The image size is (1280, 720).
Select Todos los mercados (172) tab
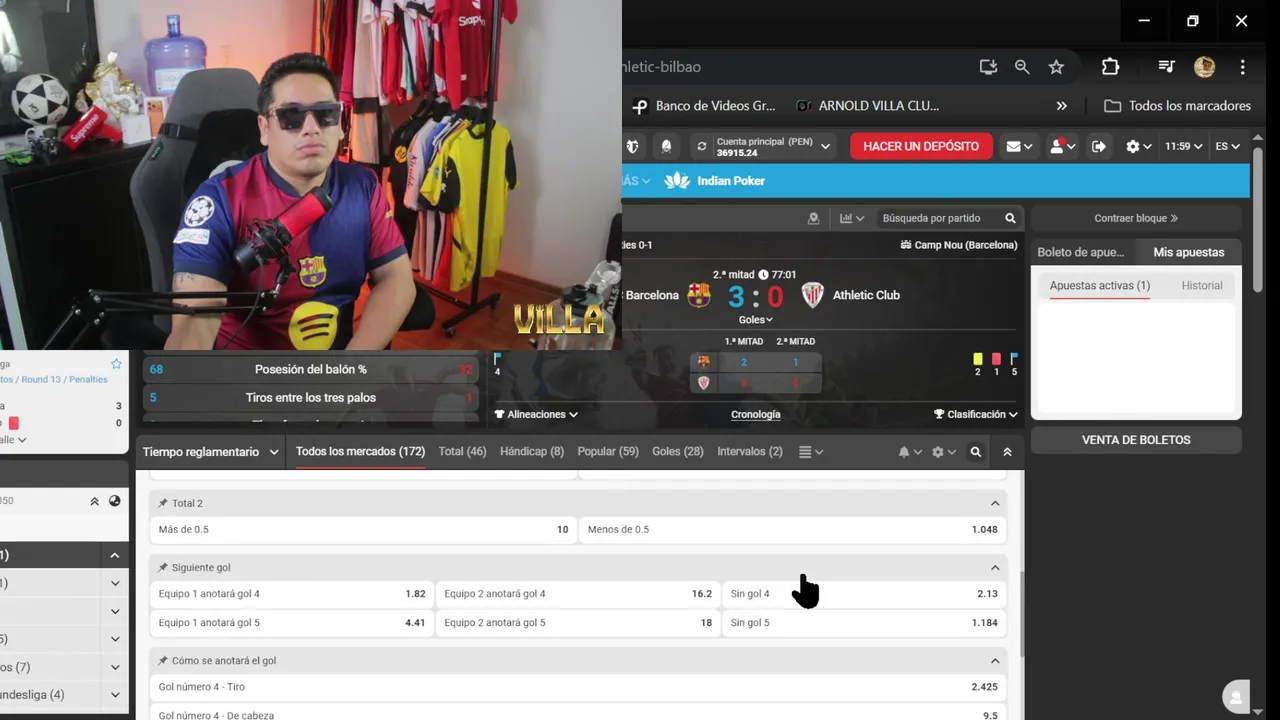[360, 452]
